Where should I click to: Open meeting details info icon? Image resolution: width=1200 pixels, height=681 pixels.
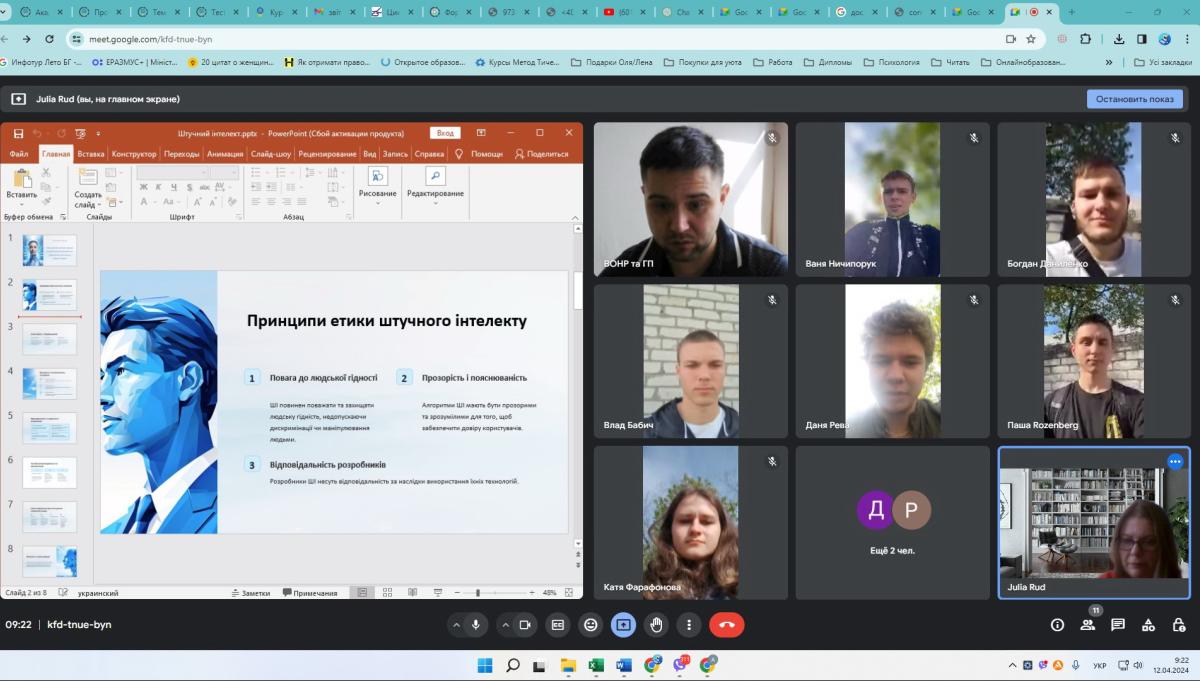[1057, 625]
